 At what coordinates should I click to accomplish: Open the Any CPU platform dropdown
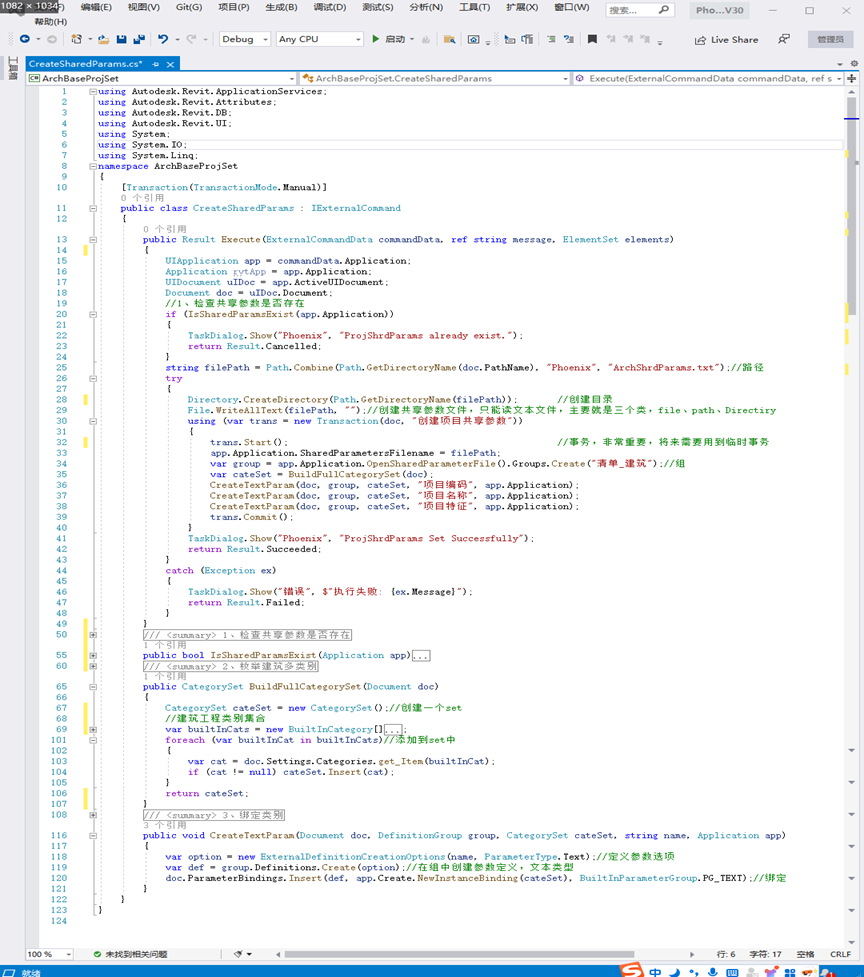tap(319, 40)
